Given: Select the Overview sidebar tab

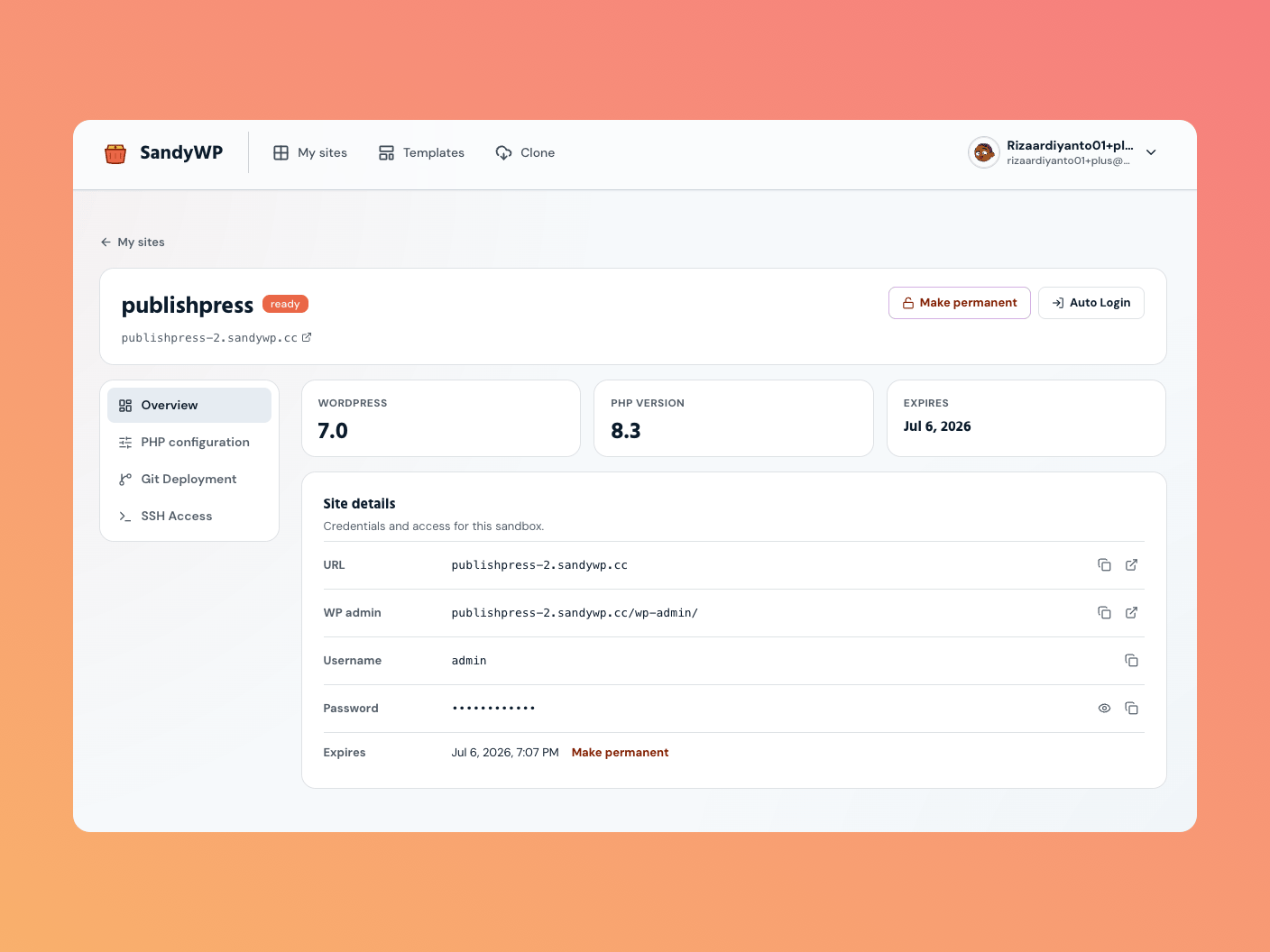Looking at the screenshot, I should click(189, 406).
